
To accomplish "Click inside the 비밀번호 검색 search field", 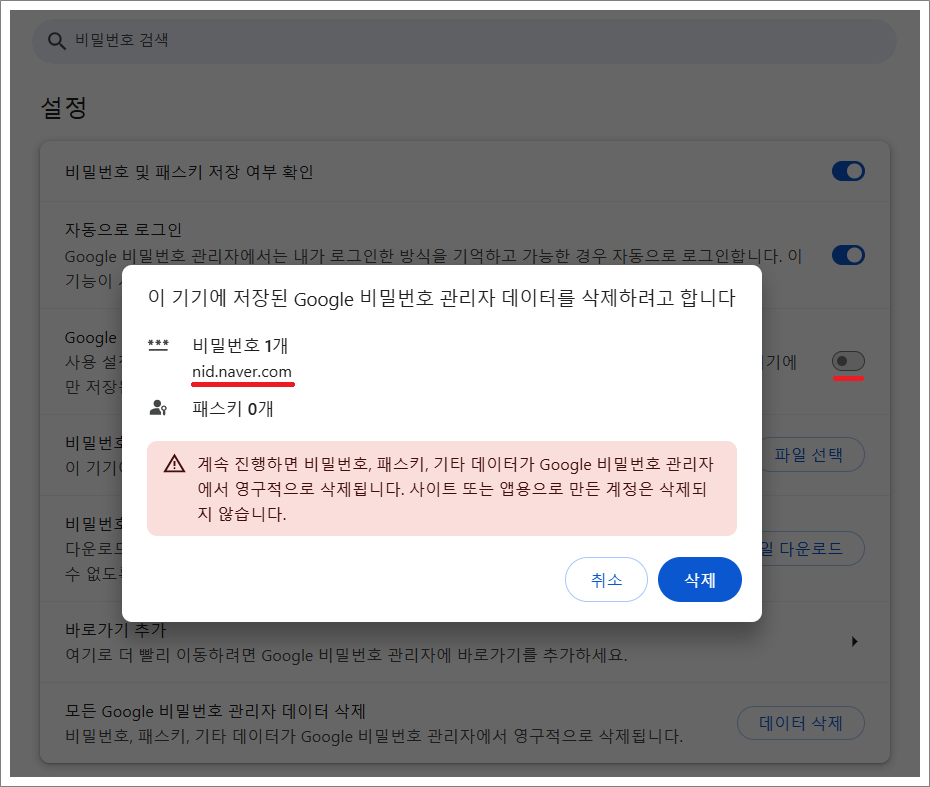I will coord(400,41).
